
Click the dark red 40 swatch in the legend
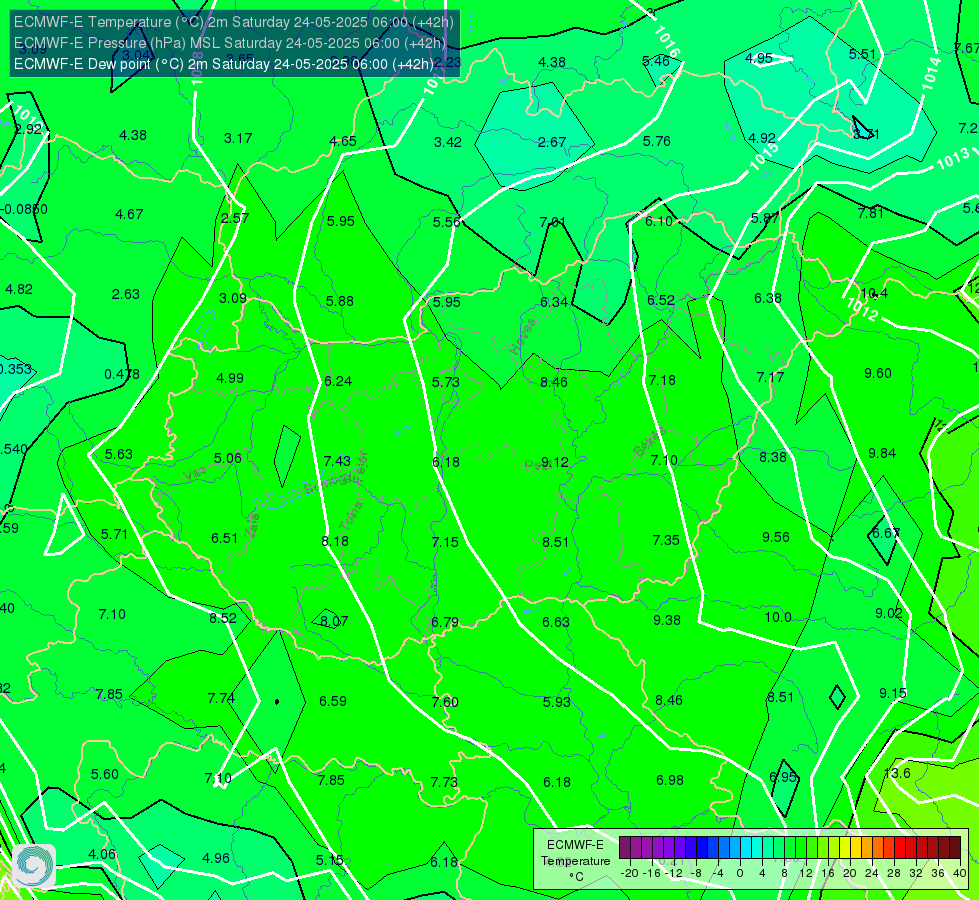point(955,848)
